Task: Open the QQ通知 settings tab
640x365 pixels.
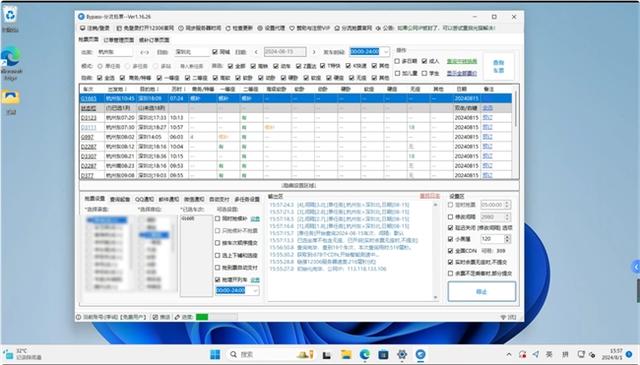Action: coord(144,199)
